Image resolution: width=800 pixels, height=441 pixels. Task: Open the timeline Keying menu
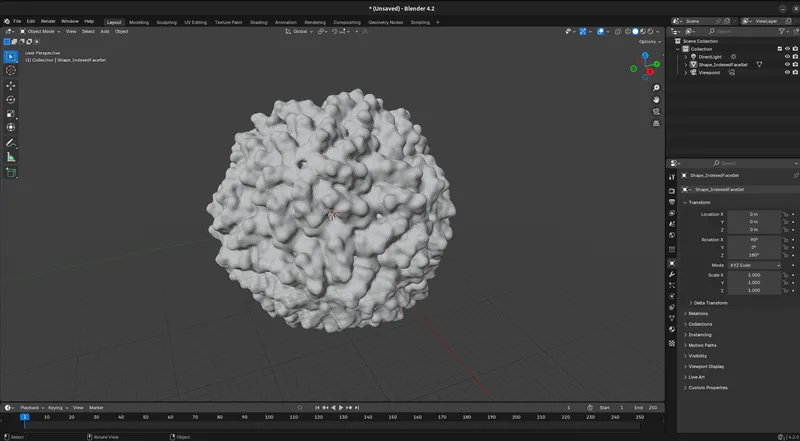pyautogui.click(x=58, y=408)
